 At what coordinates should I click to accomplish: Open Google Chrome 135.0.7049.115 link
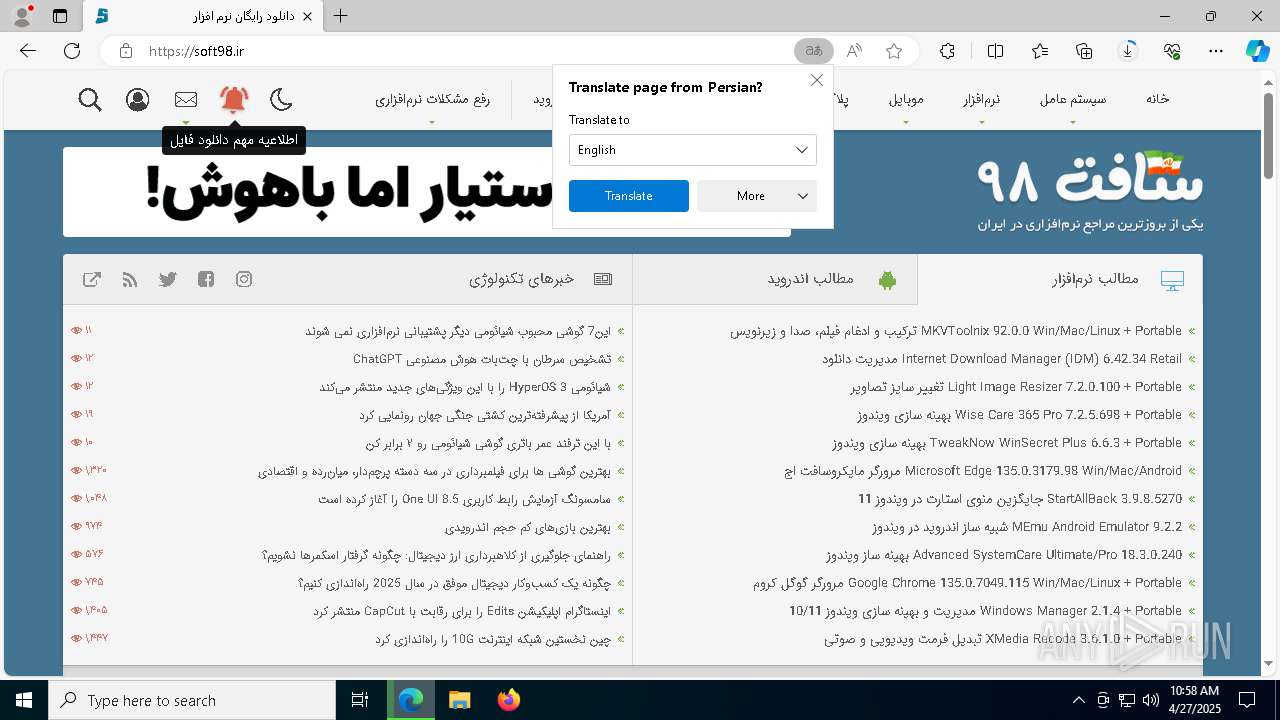tap(967, 583)
